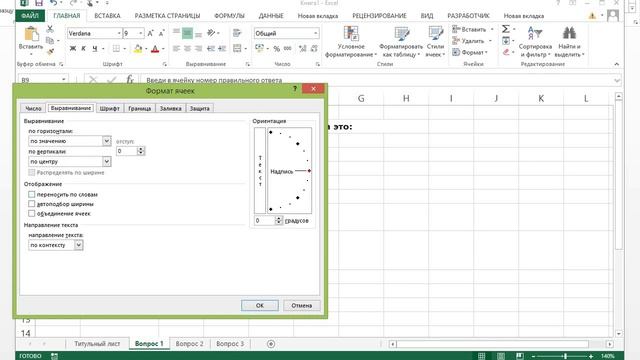Click the text orientation icon in the ribbon
The image size is (640, 360).
[211, 33]
